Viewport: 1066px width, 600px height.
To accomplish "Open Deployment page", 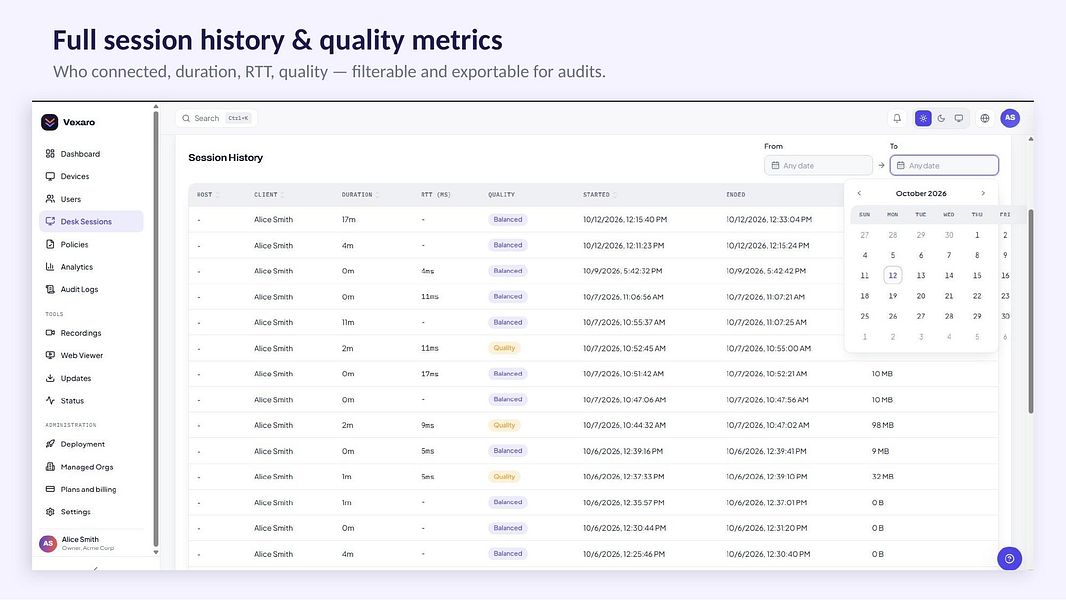I will pos(91,444).
